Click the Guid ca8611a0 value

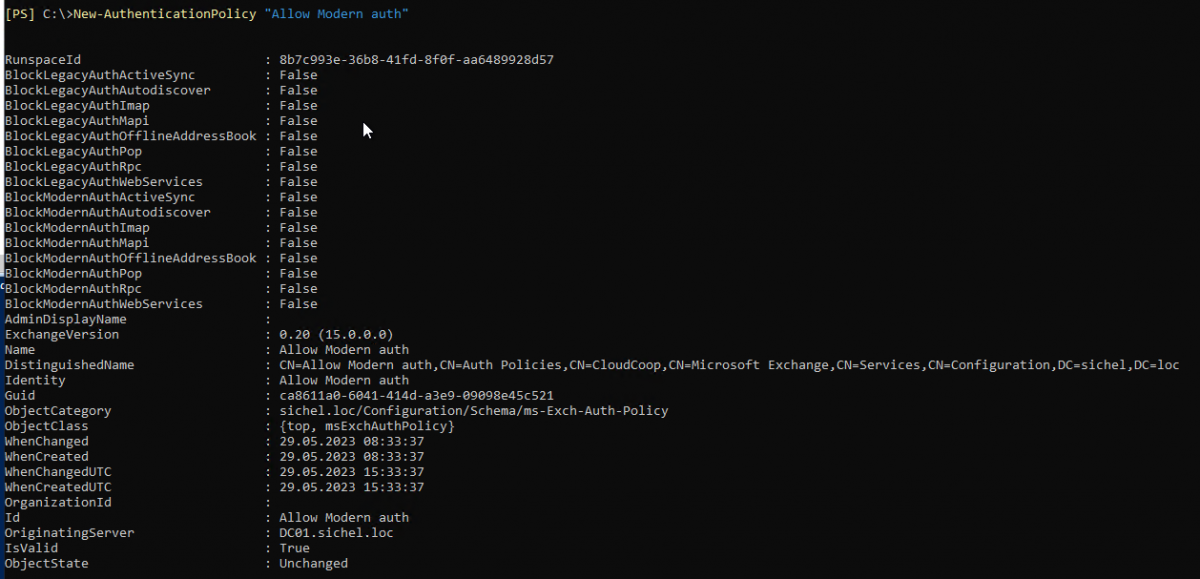click(417, 396)
